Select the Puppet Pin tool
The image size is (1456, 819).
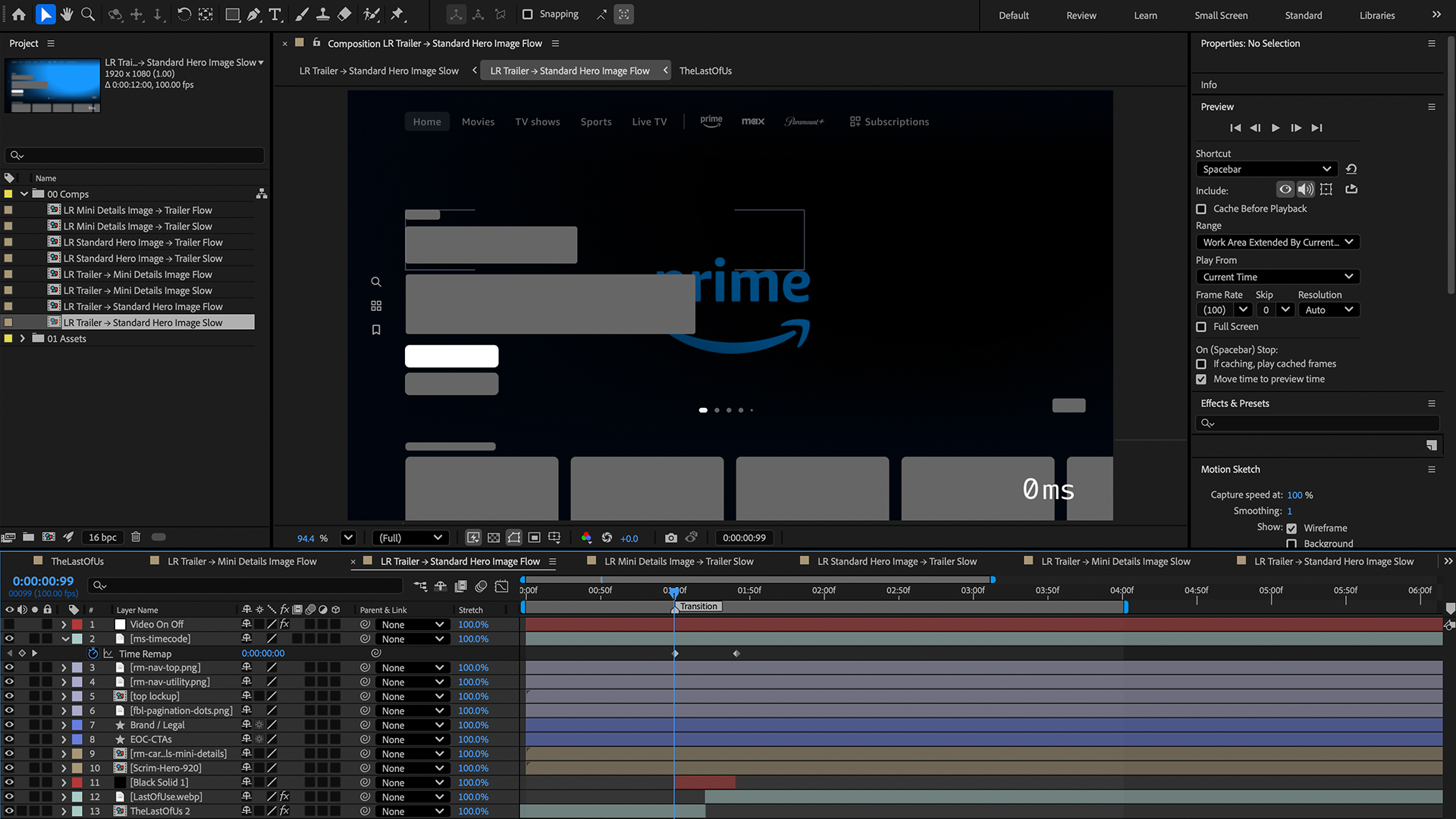397,14
